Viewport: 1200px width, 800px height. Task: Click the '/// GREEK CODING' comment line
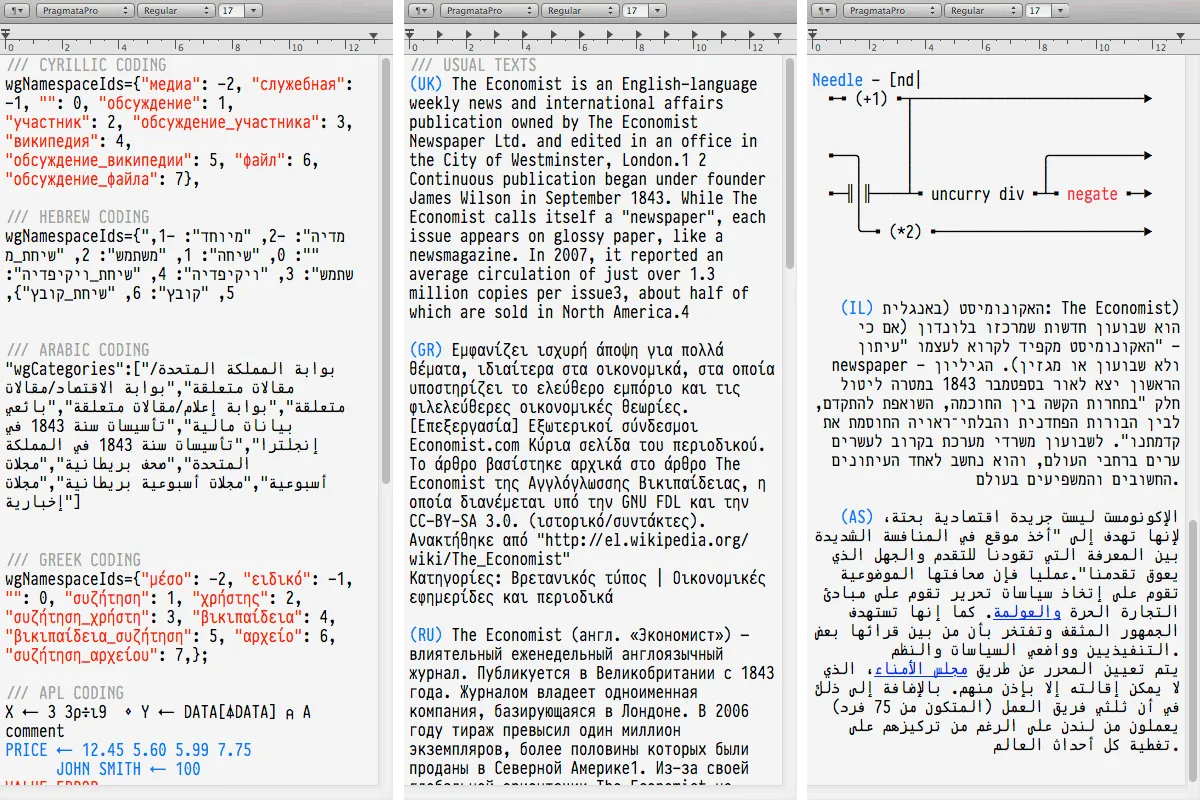click(x=74, y=560)
